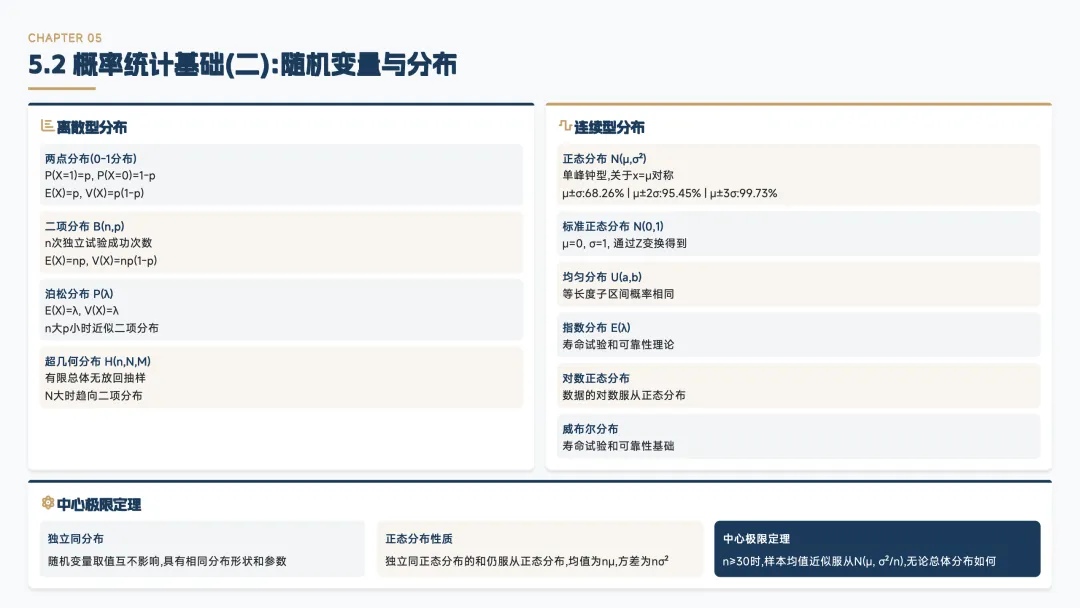
Task: Click the line 数据的对数服从正态分布
Action: [623, 395]
